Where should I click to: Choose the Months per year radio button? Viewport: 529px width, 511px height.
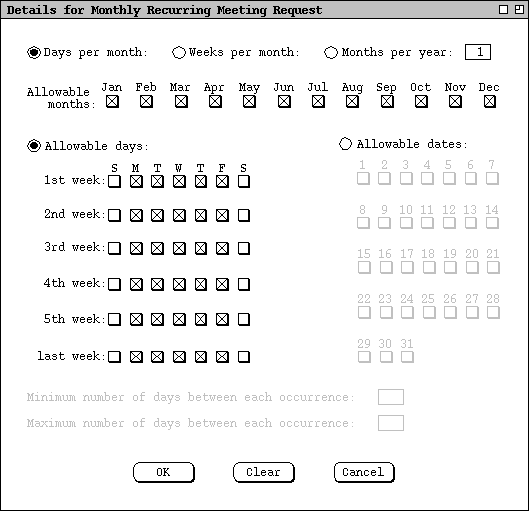(331, 52)
